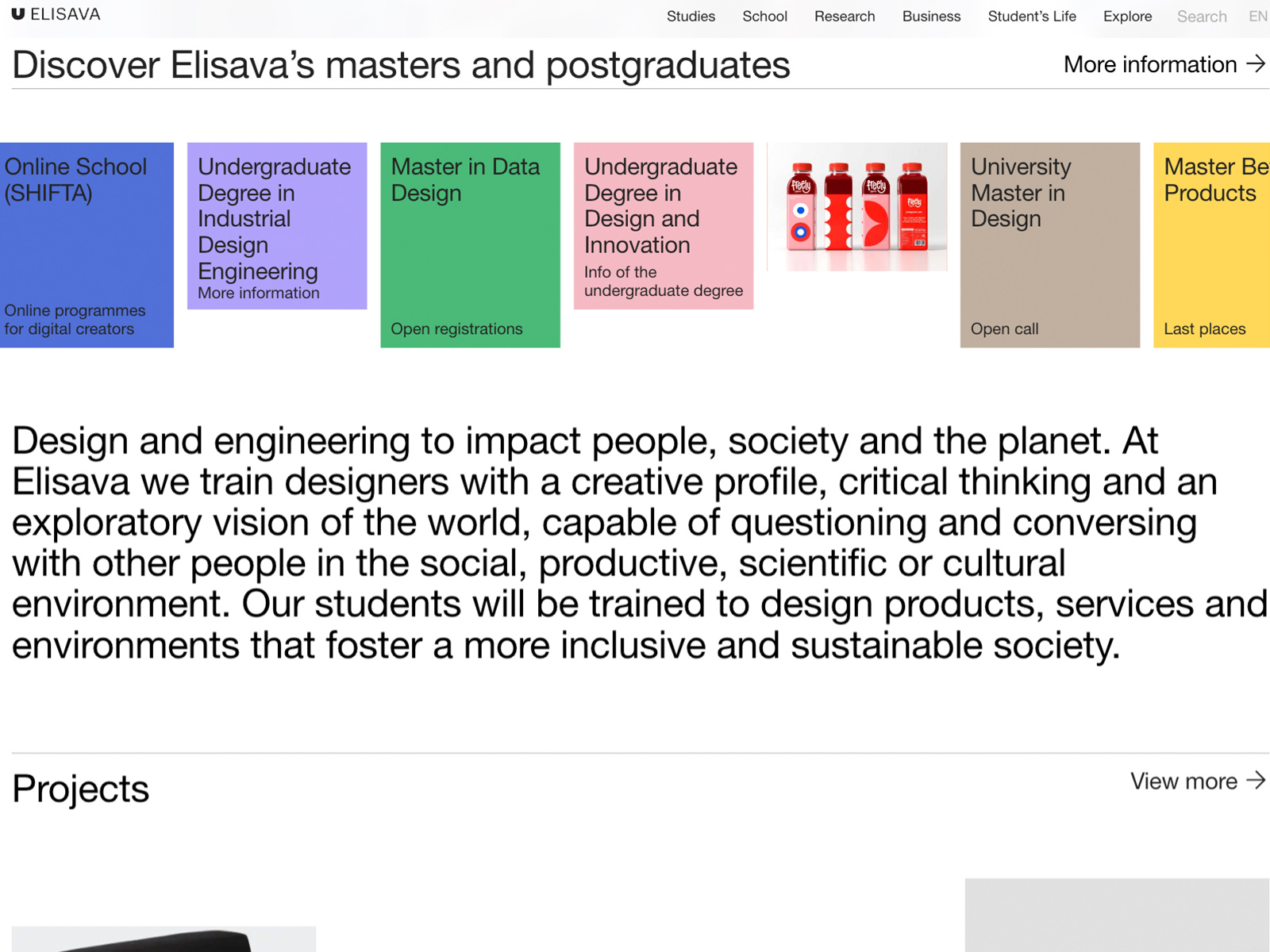Image resolution: width=1270 pixels, height=952 pixels.
Task: Select the Research menu item
Action: click(x=844, y=16)
